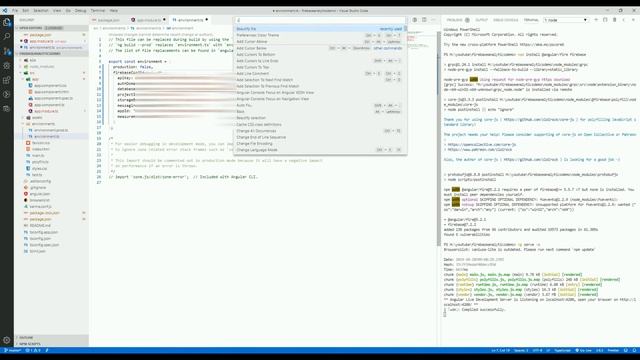The height and width of the screenshot is (360, 640).
Task: Click the errors and warnings status indicator
Action: tap(33, 350)
